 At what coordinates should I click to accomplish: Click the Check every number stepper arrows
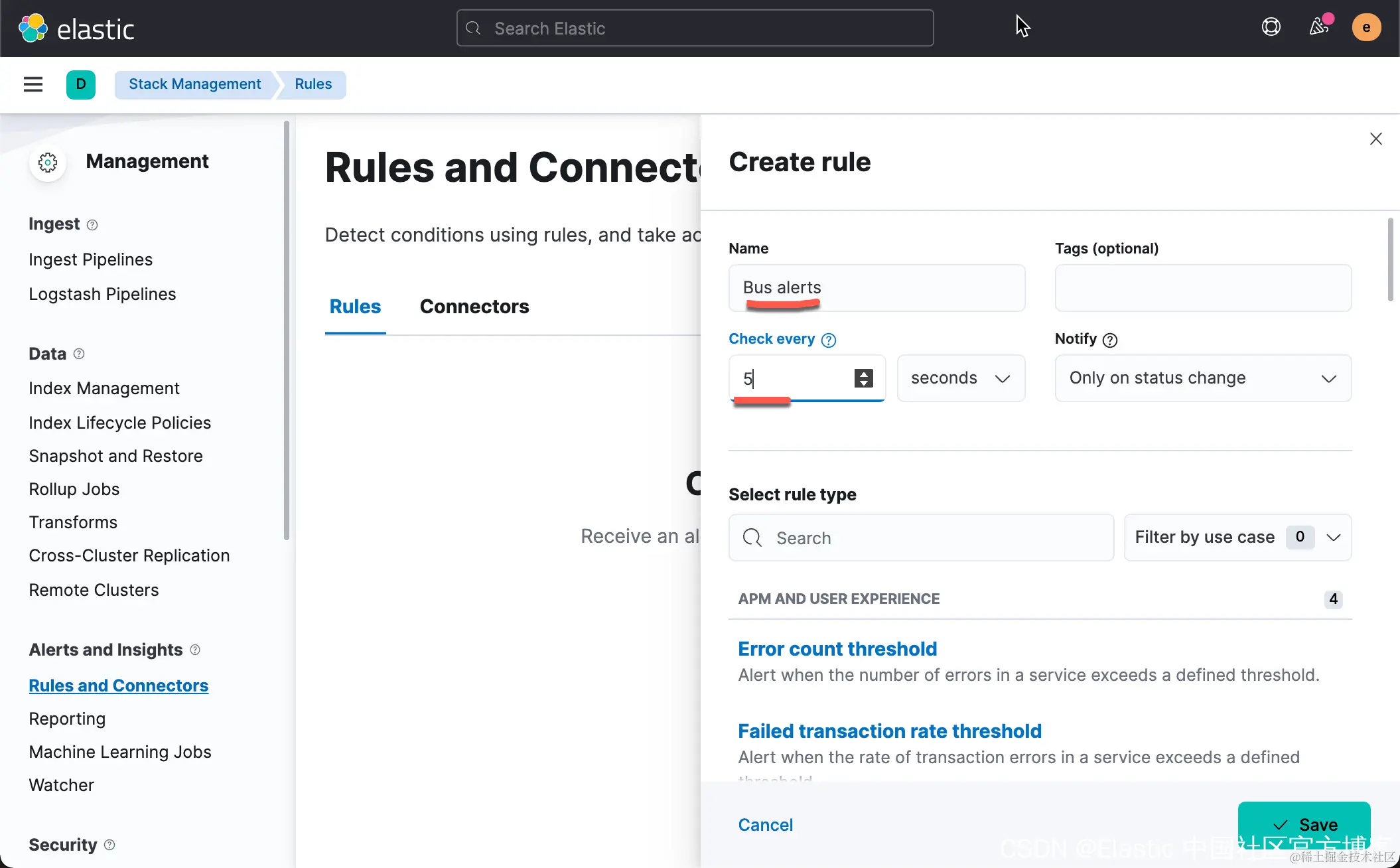pos(863,378)
